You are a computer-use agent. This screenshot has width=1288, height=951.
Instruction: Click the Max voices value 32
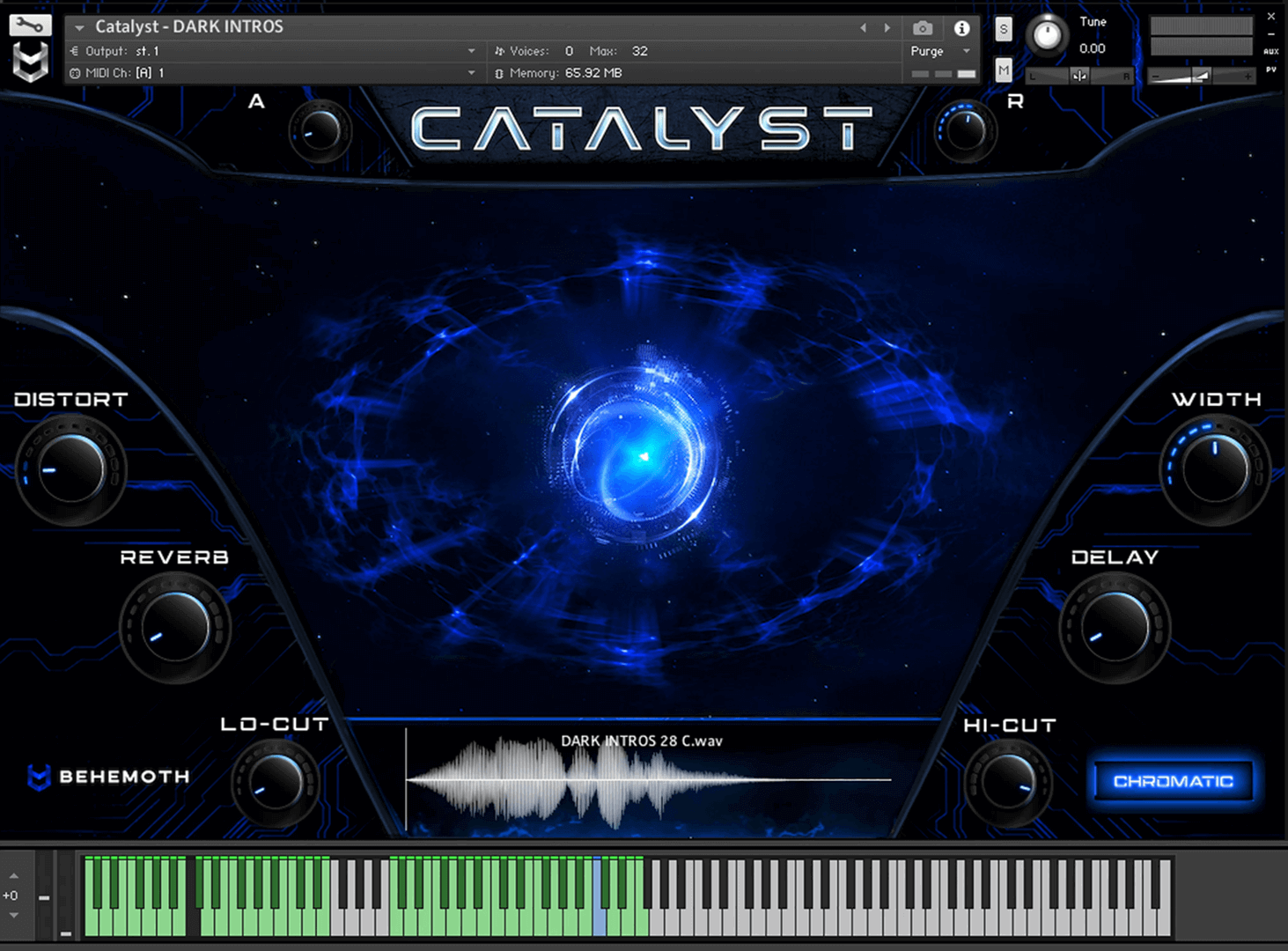click(x=640, y=51)
